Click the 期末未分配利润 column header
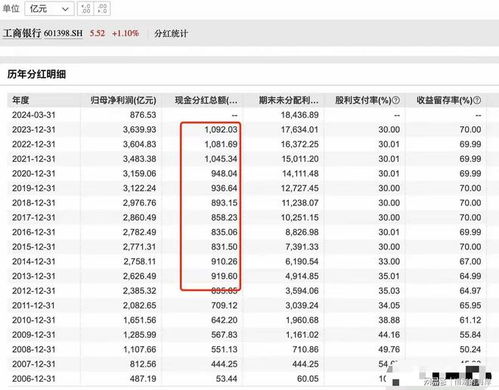Screen dimensions: 499x390 289,100
